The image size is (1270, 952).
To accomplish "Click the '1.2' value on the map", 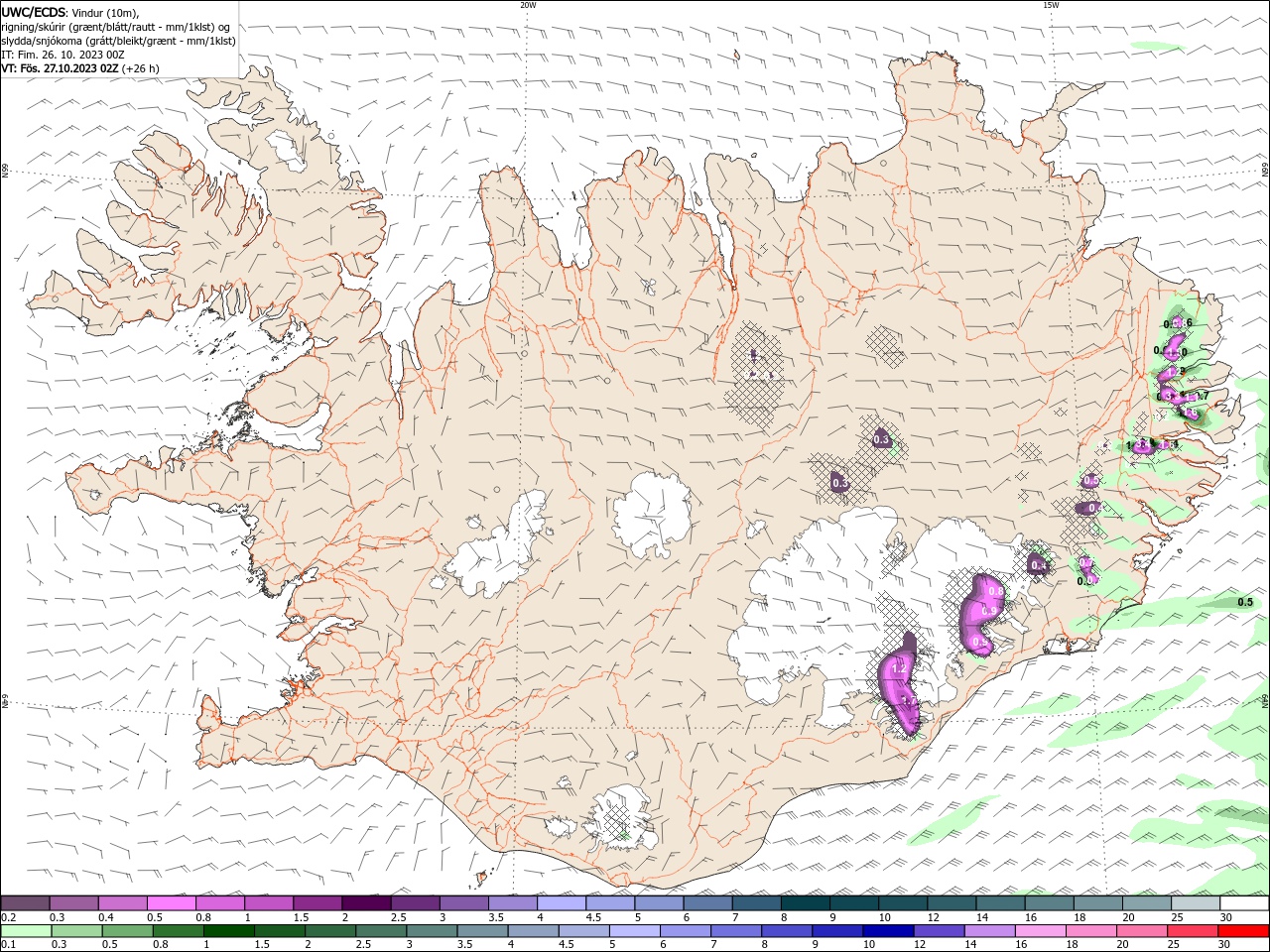I will [x=899, y=669].
